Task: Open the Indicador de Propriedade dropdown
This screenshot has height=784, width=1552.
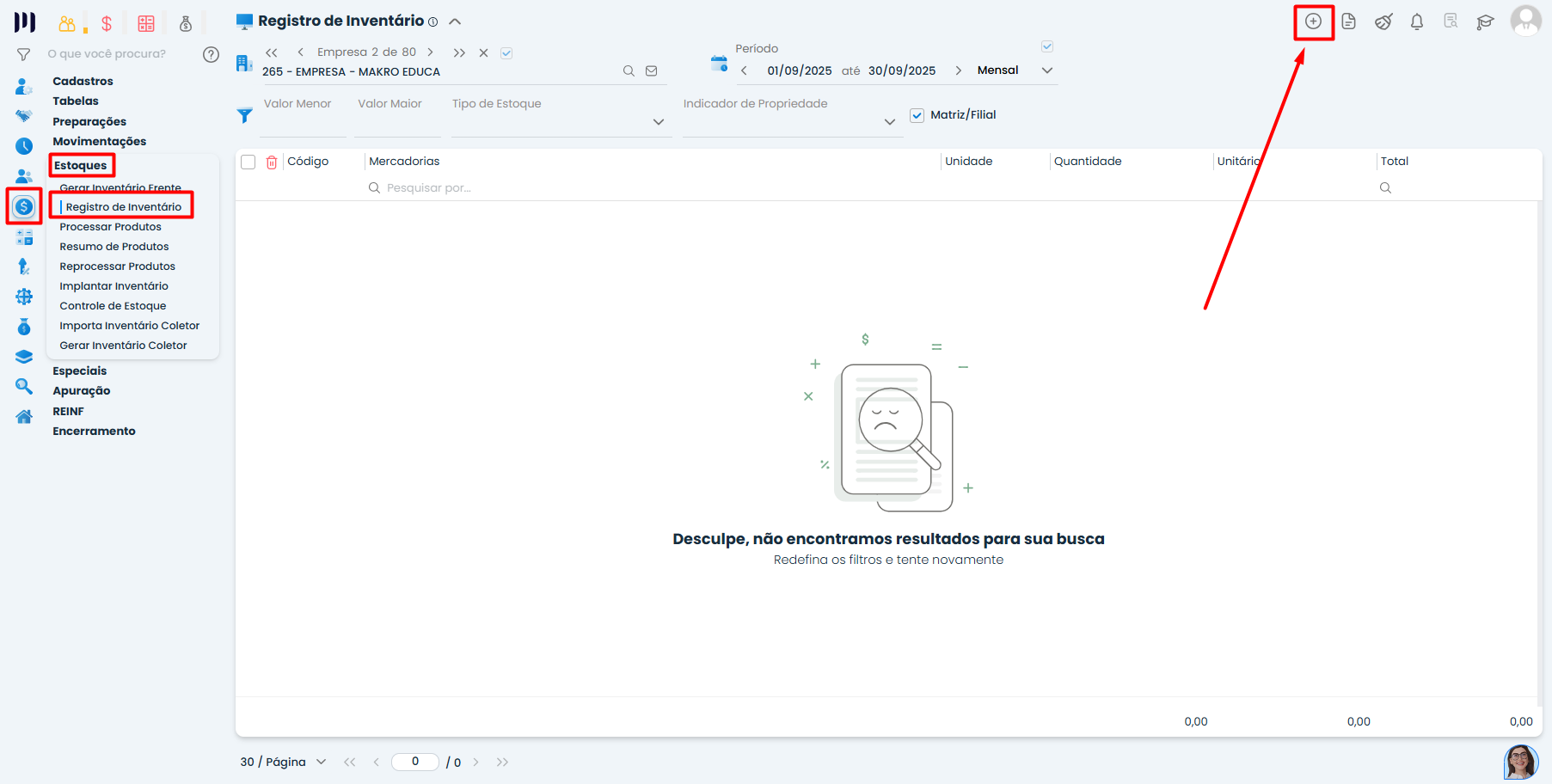Action: [890, 122]
